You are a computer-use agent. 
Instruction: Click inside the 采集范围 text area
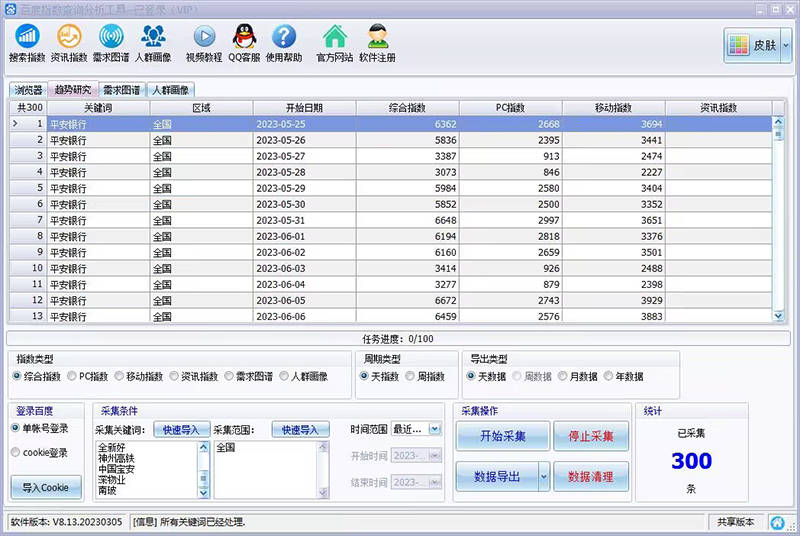pyautogui.click(x=266, y=470)
